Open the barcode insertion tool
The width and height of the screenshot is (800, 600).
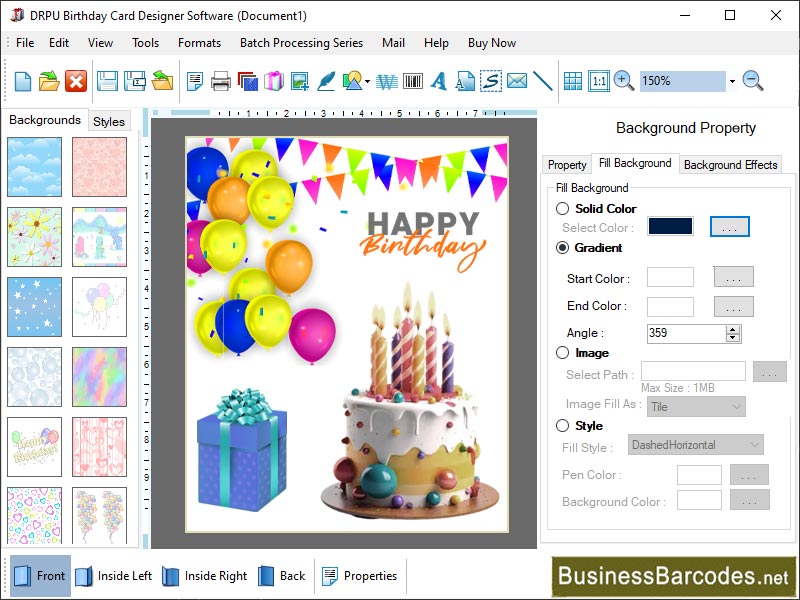412,81
